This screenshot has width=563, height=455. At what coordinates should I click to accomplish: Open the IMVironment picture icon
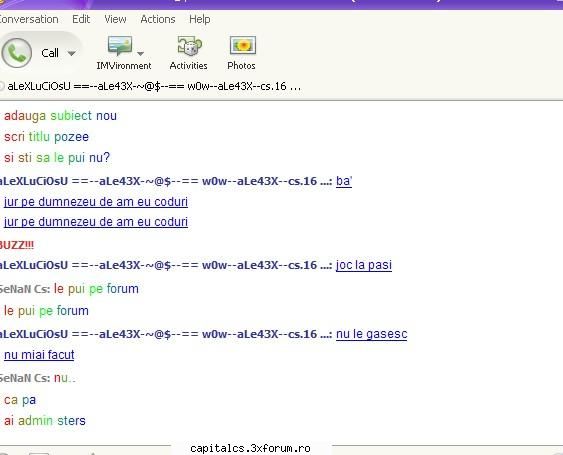coord(120,46)
